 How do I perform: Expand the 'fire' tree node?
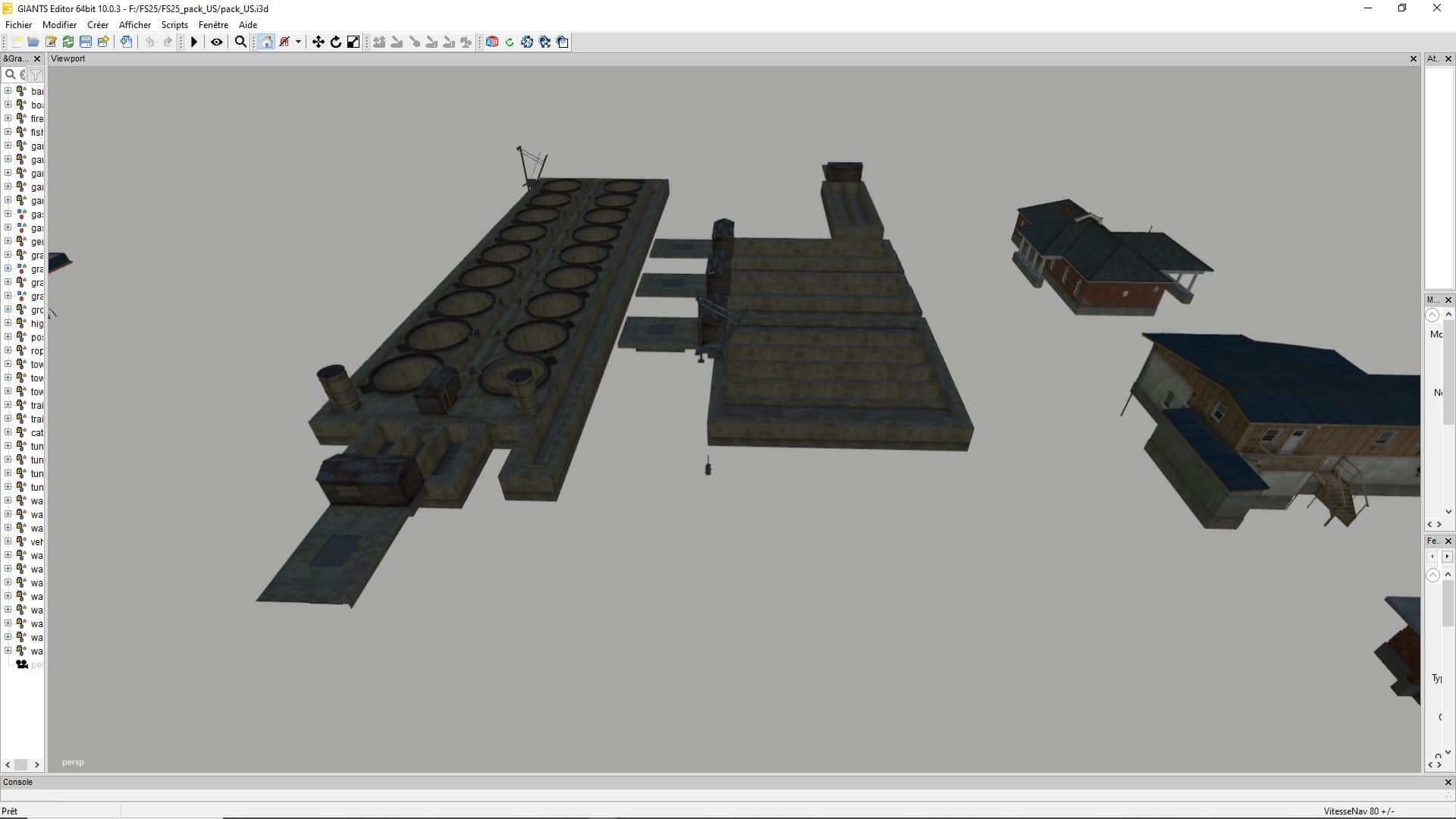coord(8,118)
